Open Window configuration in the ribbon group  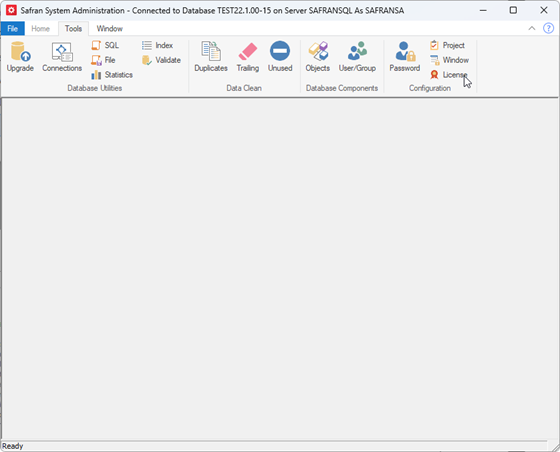tap(449, 60)
